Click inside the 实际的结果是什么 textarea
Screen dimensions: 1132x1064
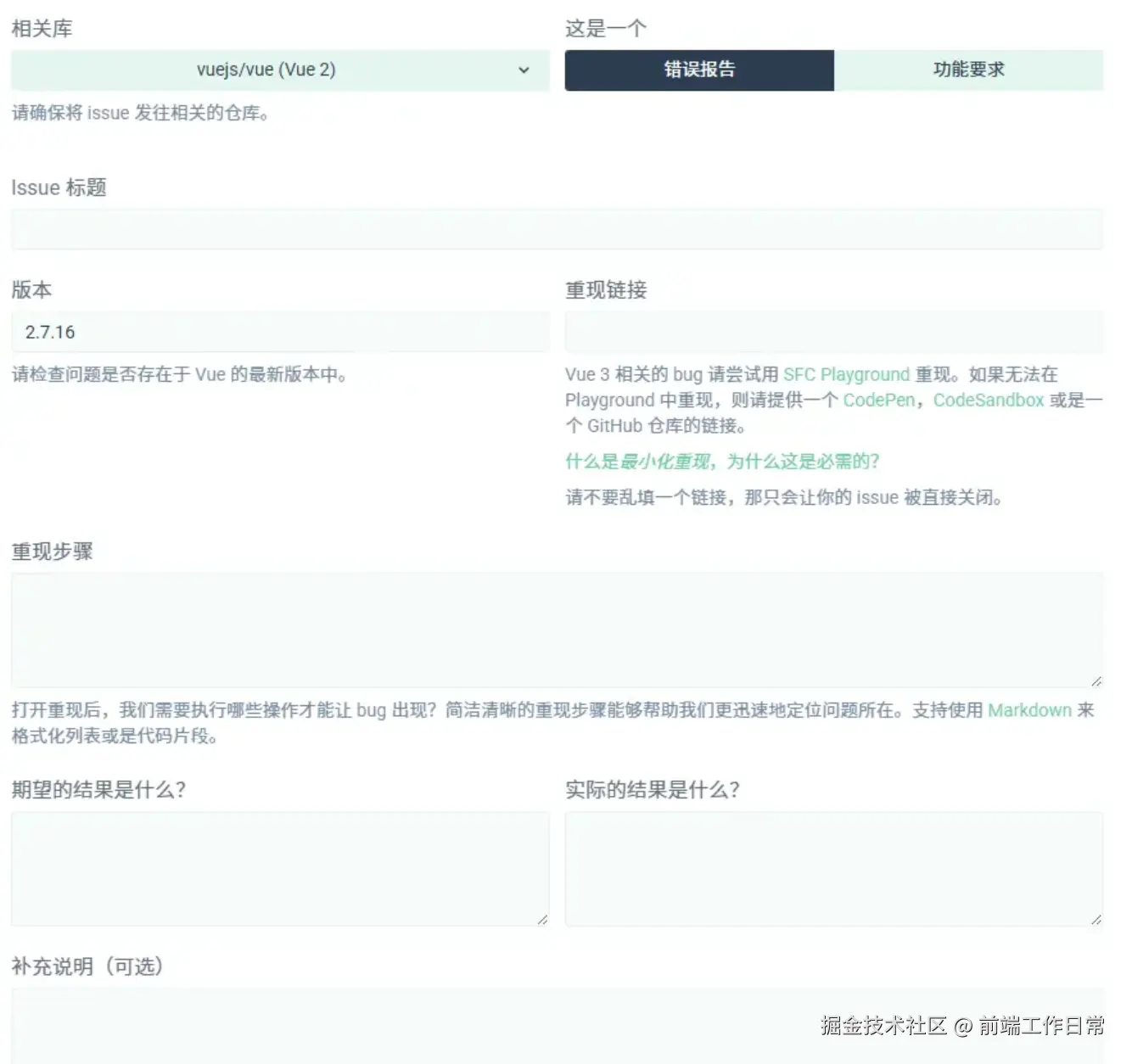(x=834, y=869)
